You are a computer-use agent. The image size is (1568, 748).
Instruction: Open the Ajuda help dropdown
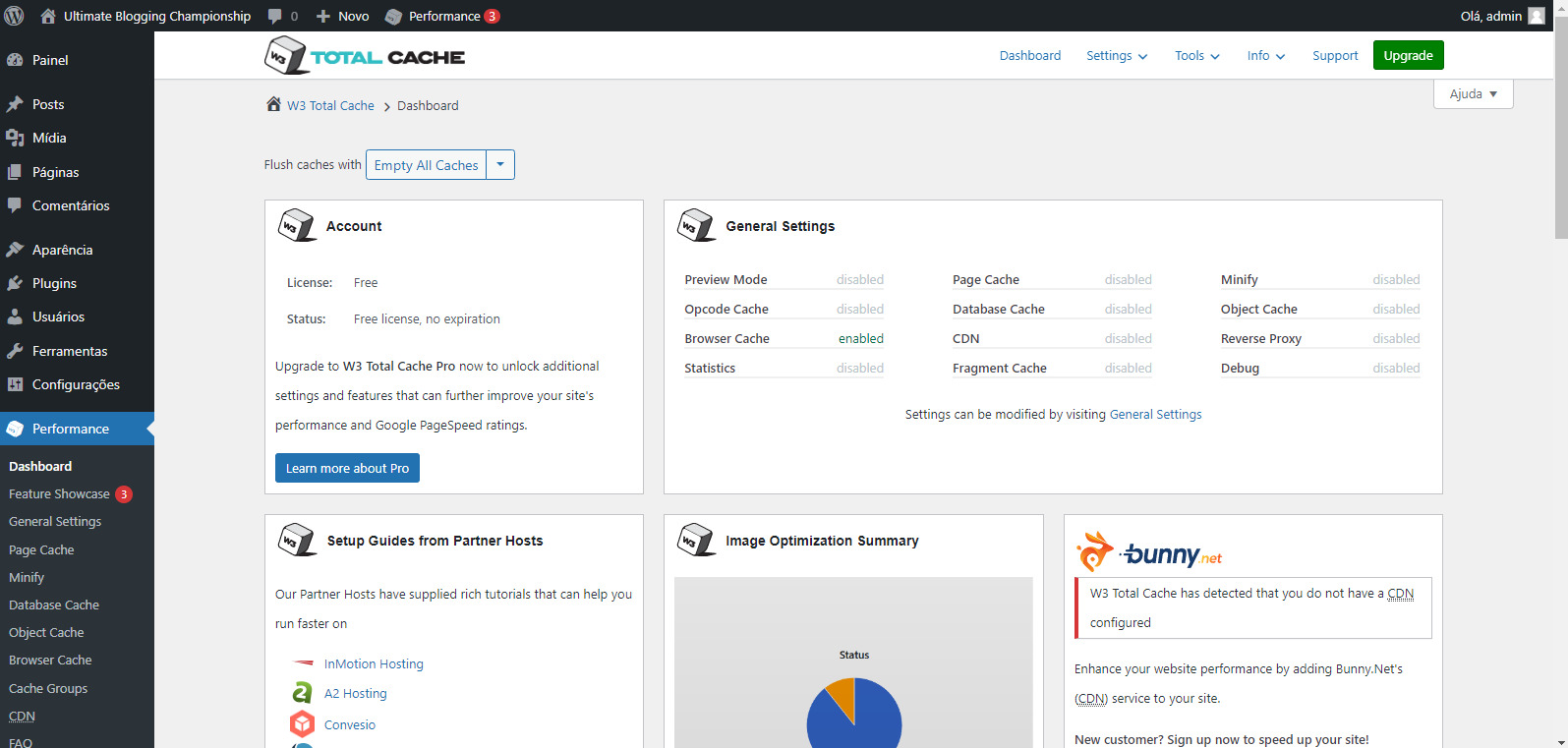click(x=1474, y=93)
